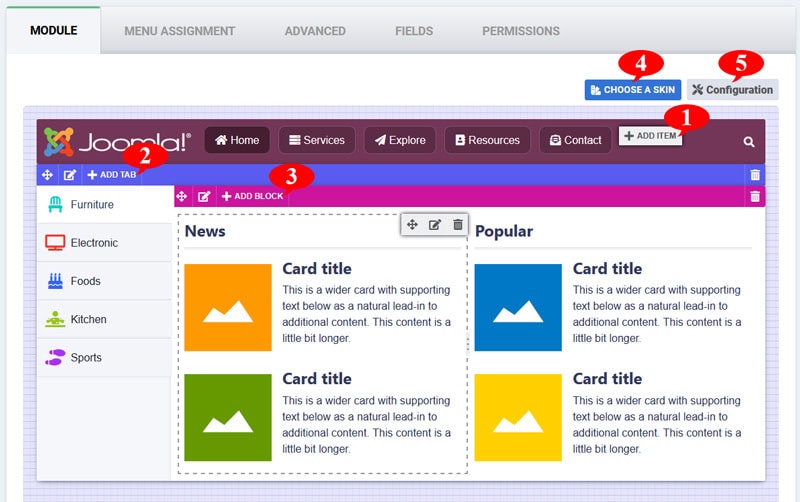This screenshot has height=502, width=800.
Task: Delete tab group via blue bar trash icon
Action: (755, 175)
